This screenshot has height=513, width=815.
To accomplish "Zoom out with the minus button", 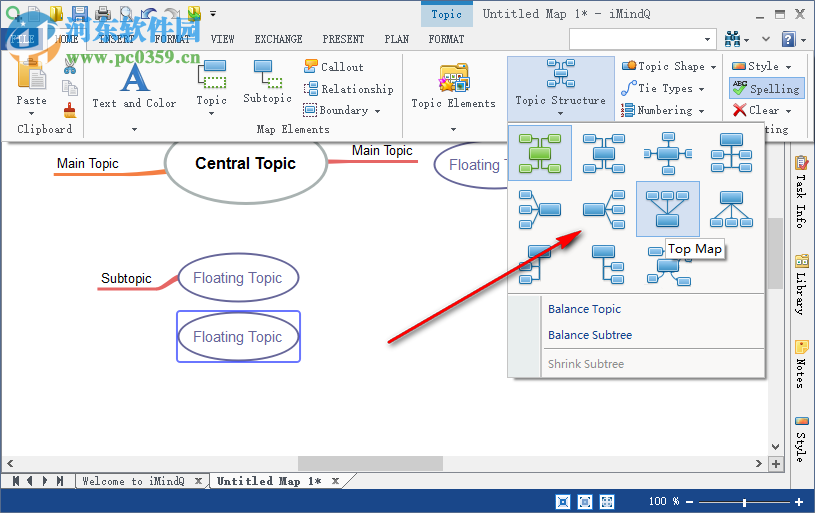I will point(689,502).
